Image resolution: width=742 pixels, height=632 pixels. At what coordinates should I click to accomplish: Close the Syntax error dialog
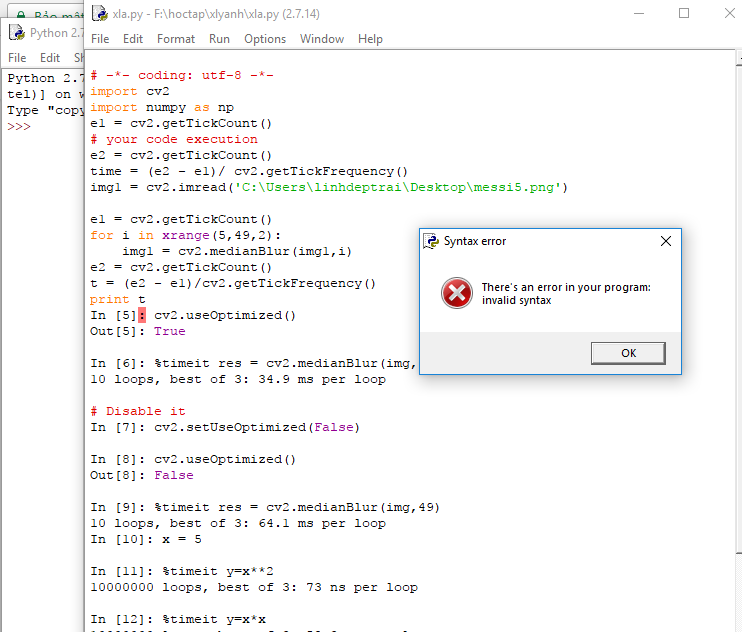667,241
